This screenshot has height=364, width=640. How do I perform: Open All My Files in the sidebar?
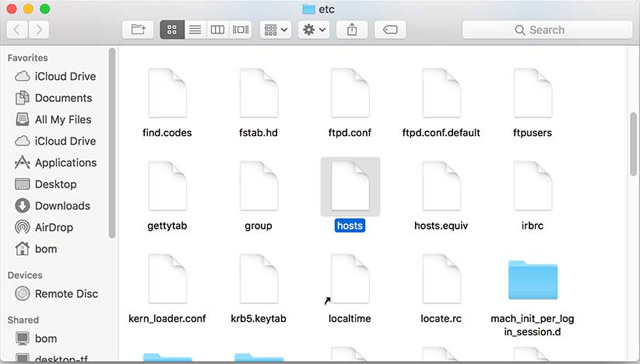(x=53, y=120)
